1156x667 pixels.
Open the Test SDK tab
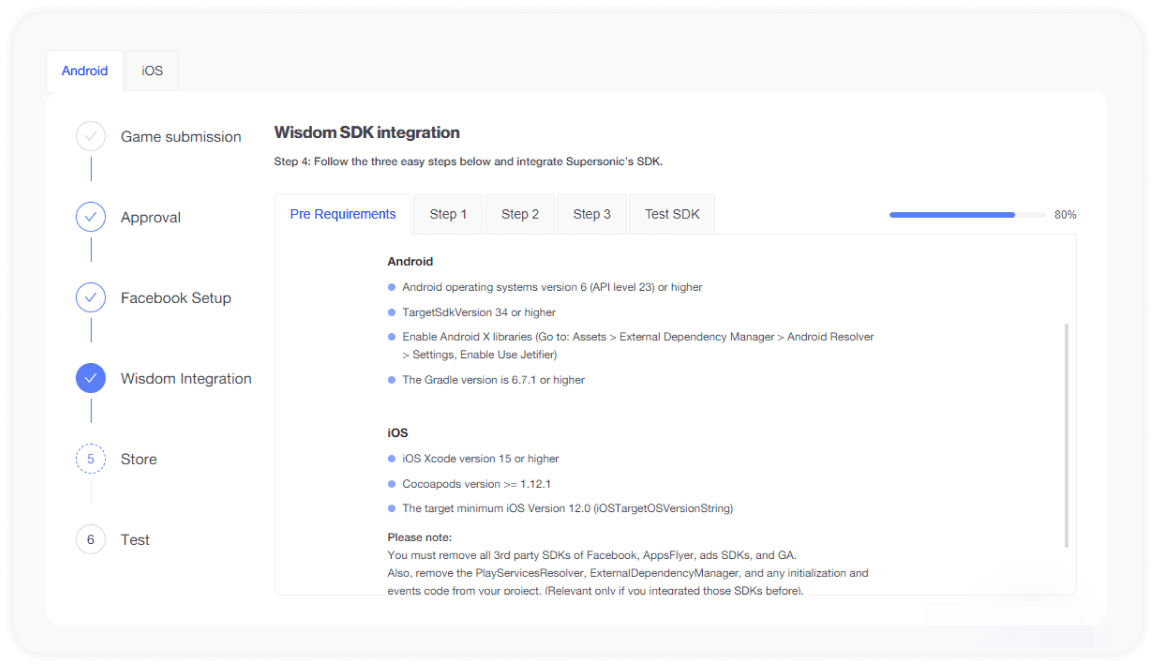pyautogui.click(x=672, y=214)
